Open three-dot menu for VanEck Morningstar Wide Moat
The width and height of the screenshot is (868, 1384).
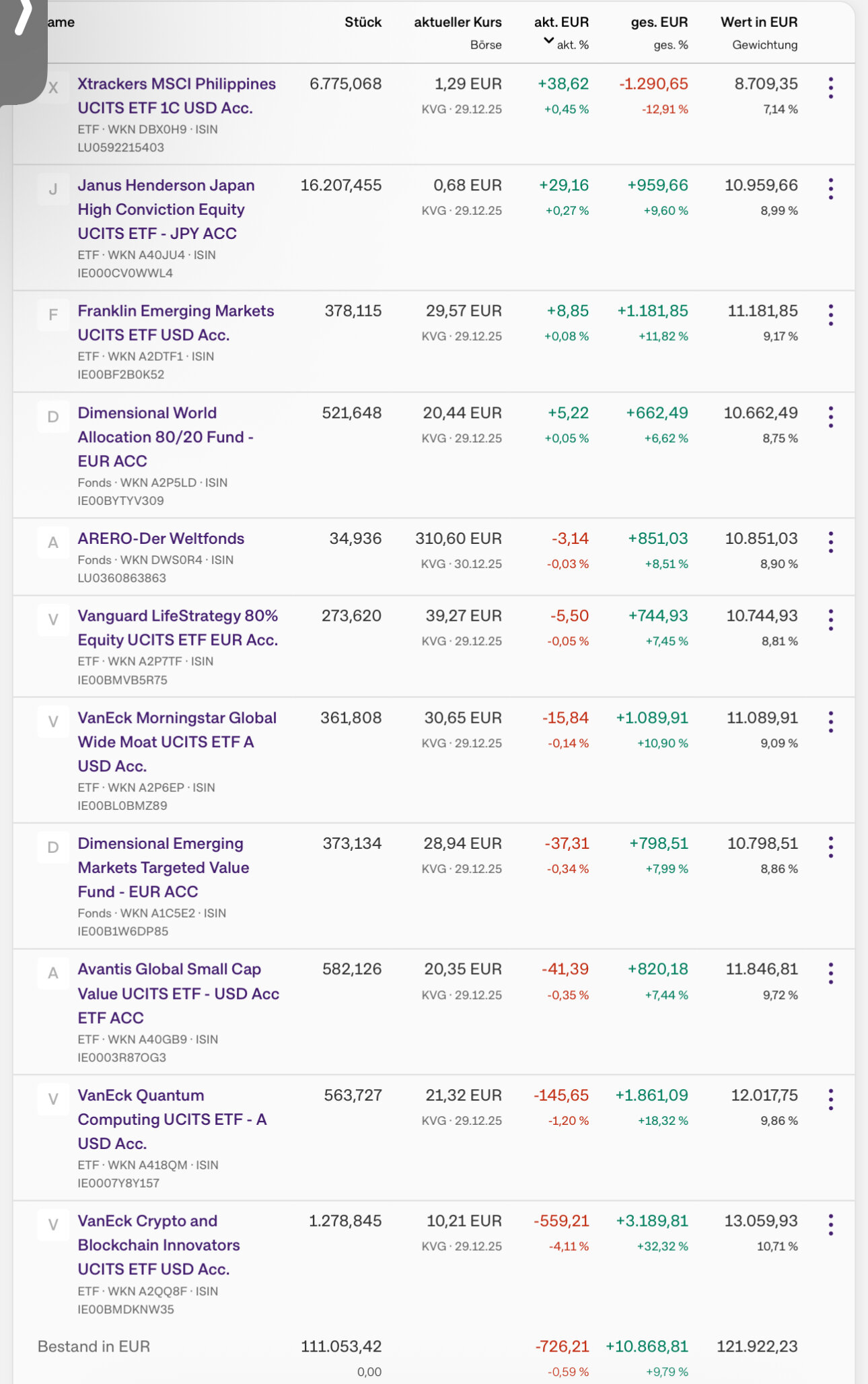click(x=831, y=722)
